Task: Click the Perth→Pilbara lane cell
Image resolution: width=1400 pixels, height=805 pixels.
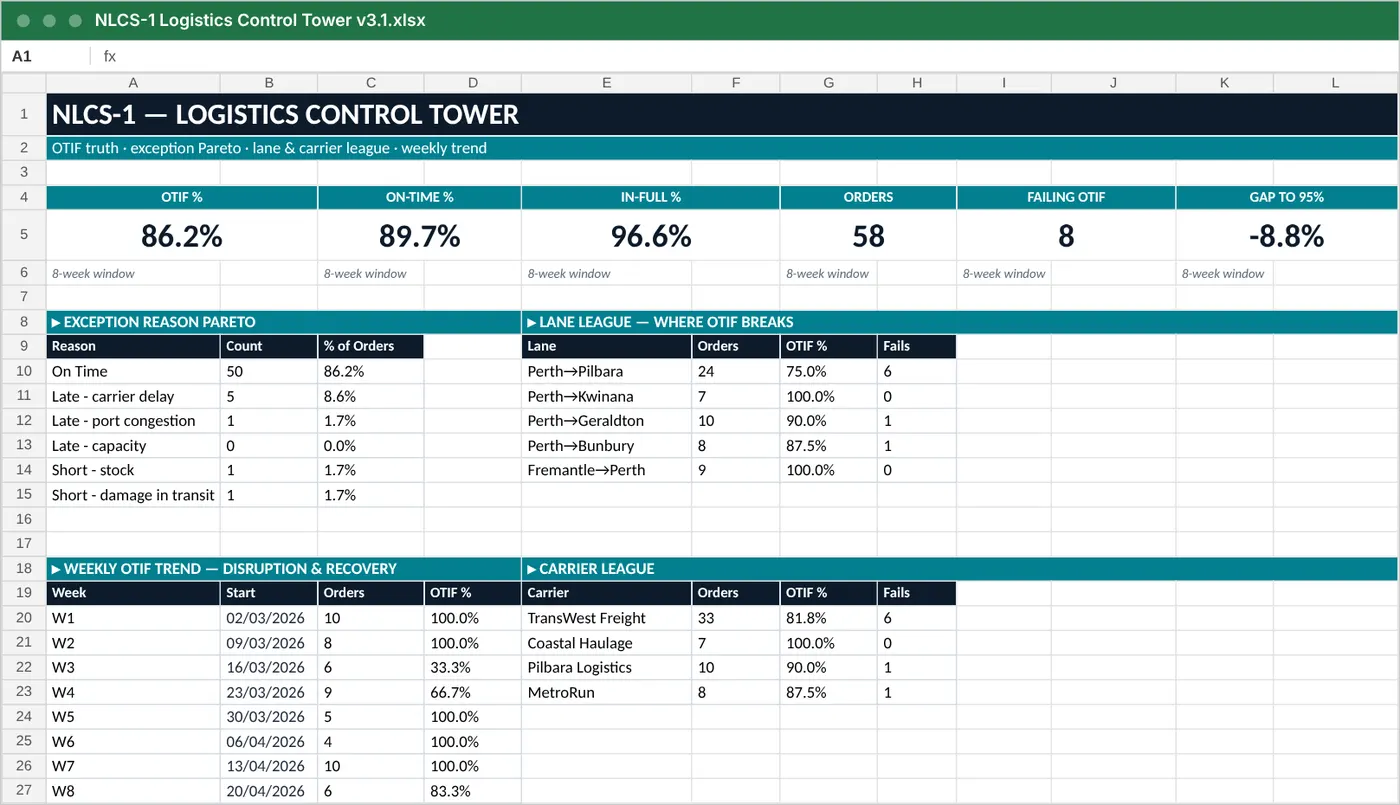Action: tap(606, 371)
